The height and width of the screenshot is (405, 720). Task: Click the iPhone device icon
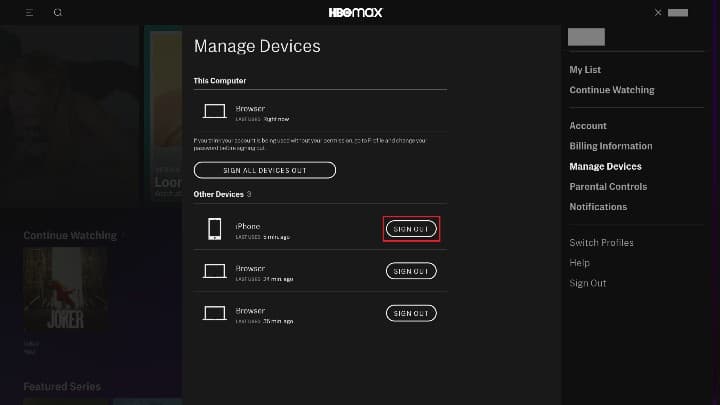point(214,229)
